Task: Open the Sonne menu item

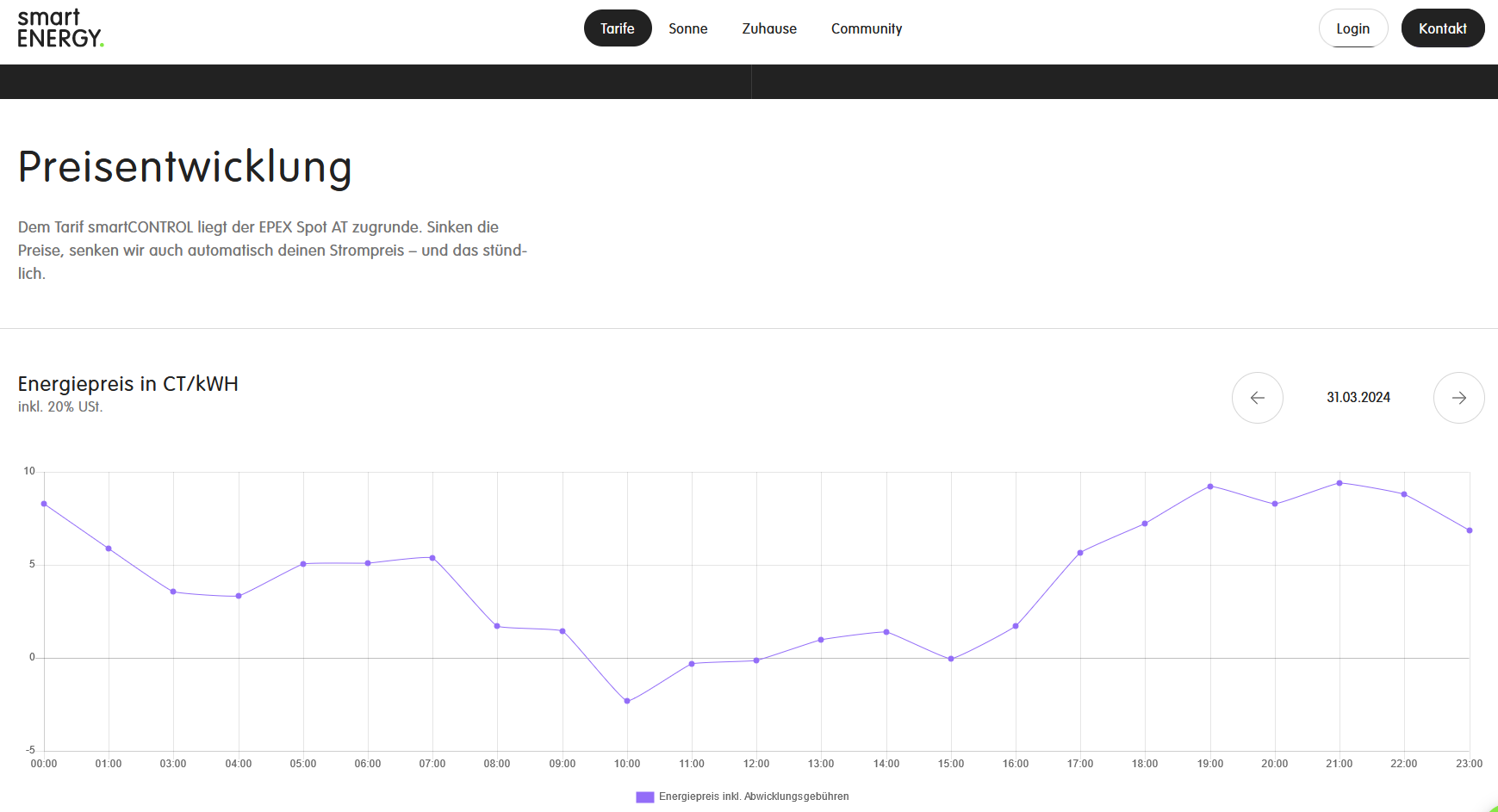Action: (687, 28)
